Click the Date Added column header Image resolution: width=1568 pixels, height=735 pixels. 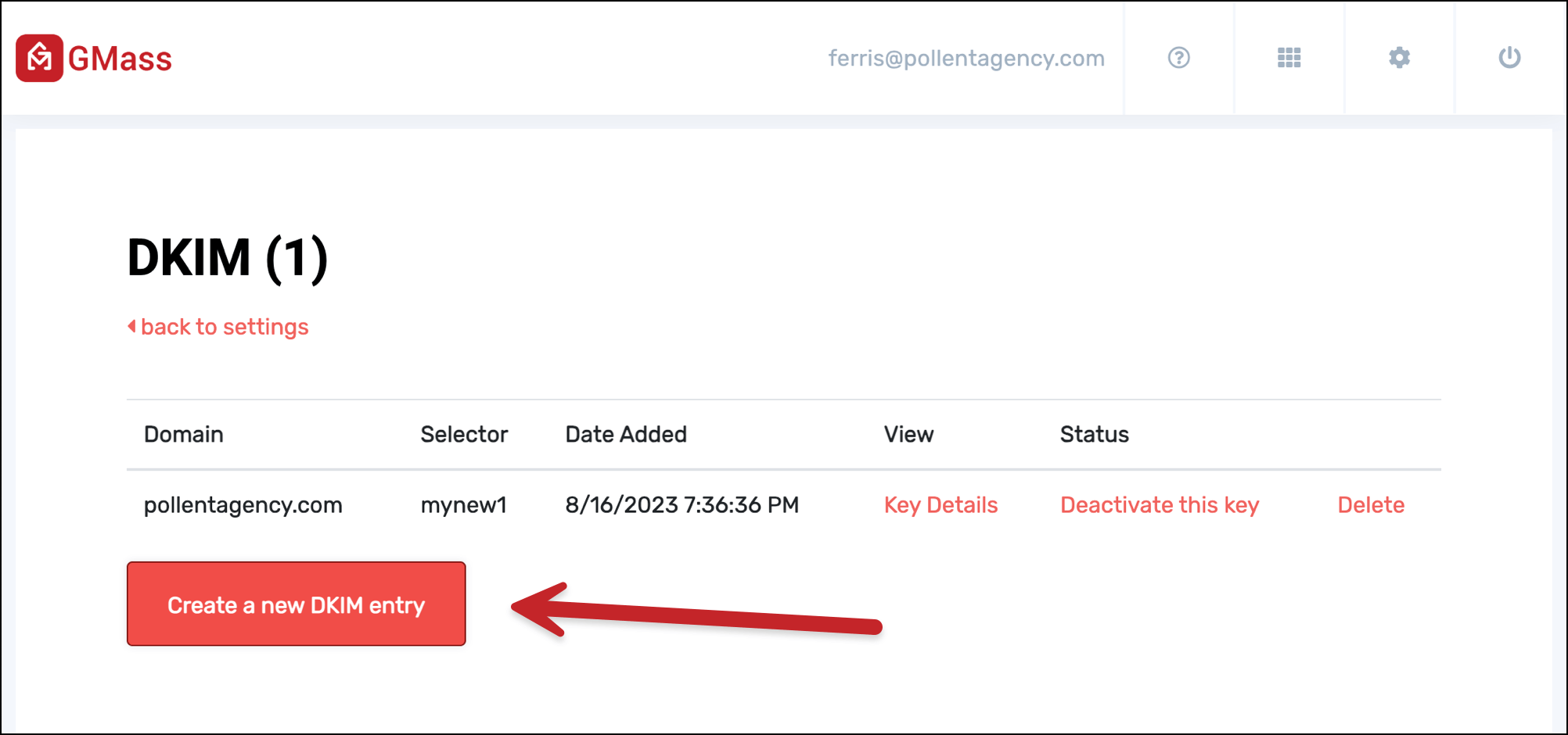[626, 435]
